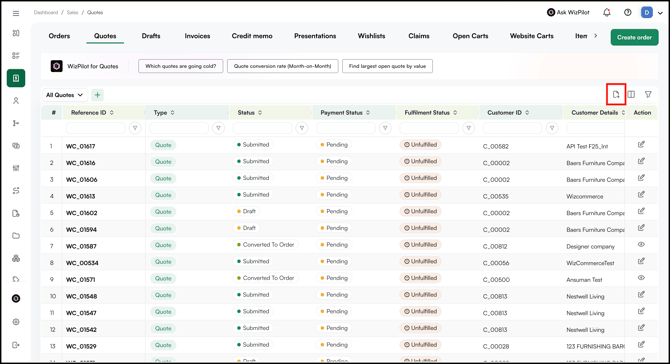The height and width of the screenshot is (364, 670).
Task: Switch to the Invoices tab
Action: (197, 36)
